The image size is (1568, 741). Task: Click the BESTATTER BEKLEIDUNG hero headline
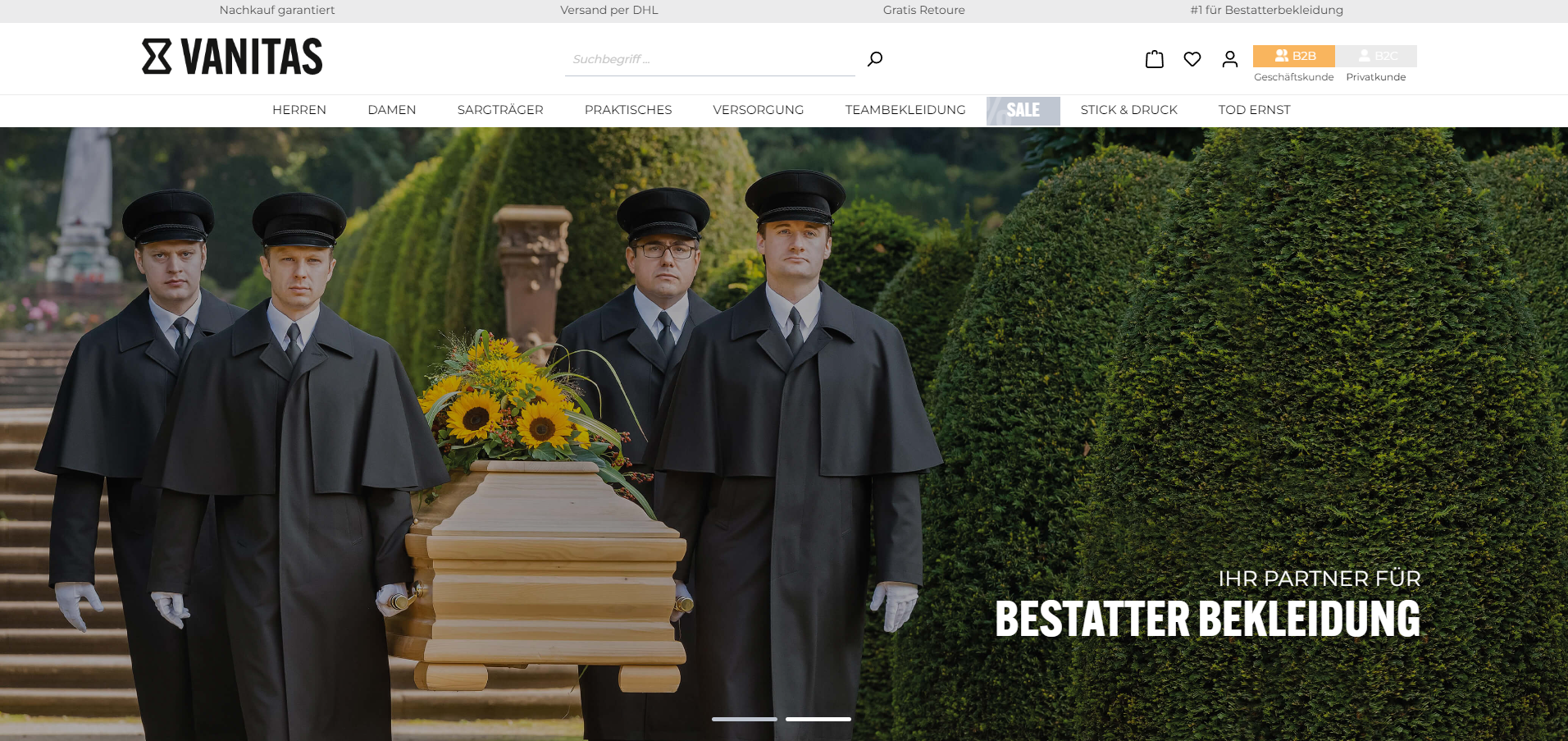pos(1208,620)
